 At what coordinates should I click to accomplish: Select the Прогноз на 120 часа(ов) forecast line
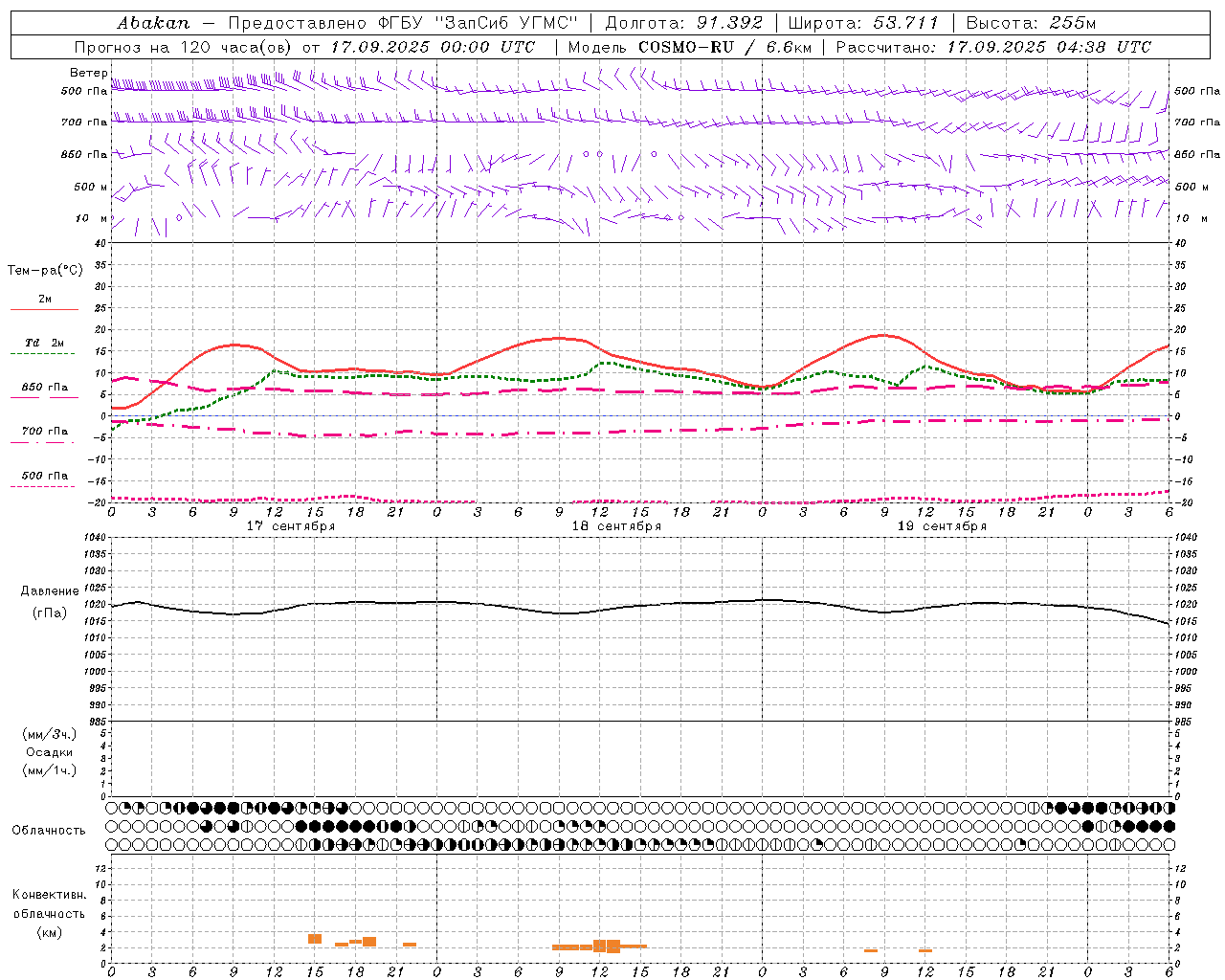(x=305, y=47)
